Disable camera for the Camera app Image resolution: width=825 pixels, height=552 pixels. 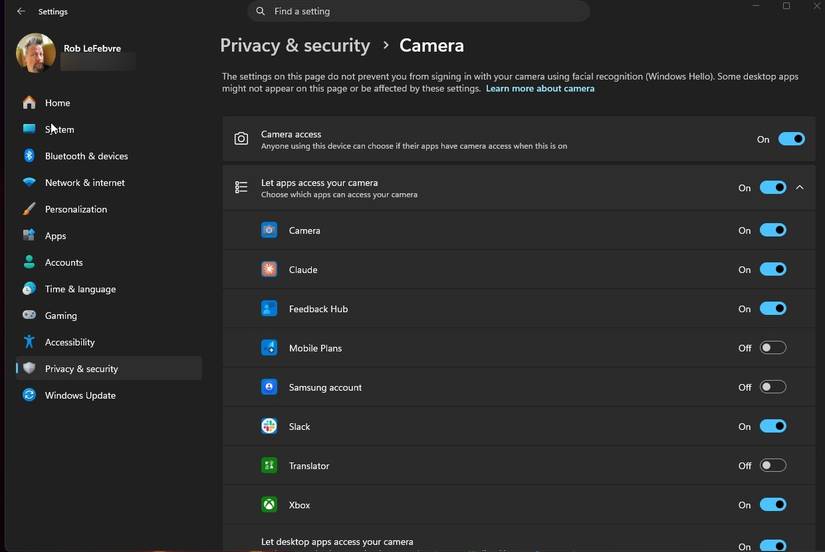coord(772,230)
